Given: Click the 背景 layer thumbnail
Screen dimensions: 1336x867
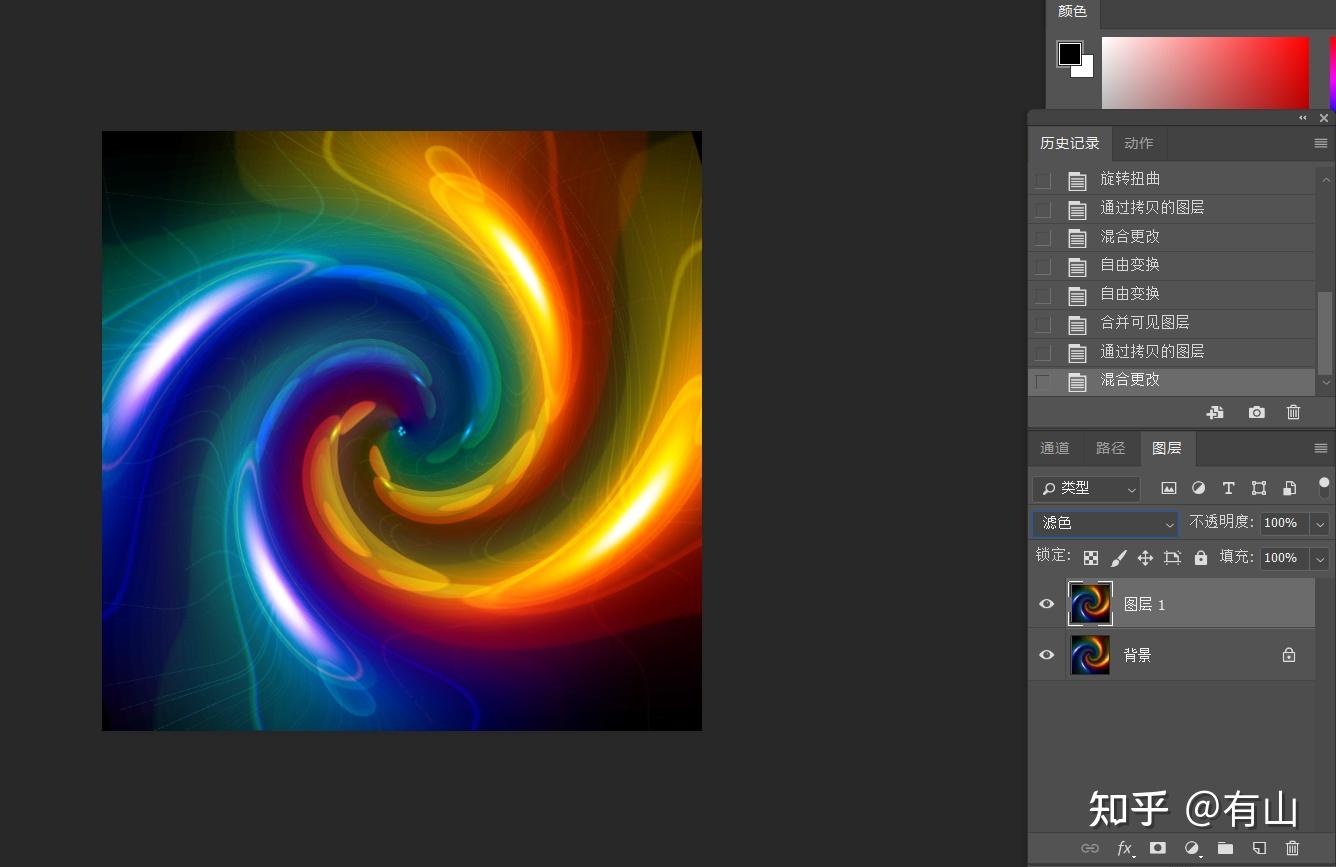Looking at the screenshot, I should 1090,655.
